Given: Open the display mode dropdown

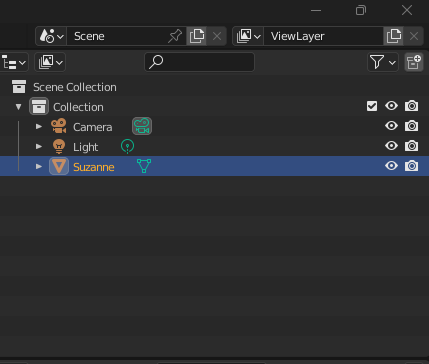Looking at the screenshot, I should (50, 62).
